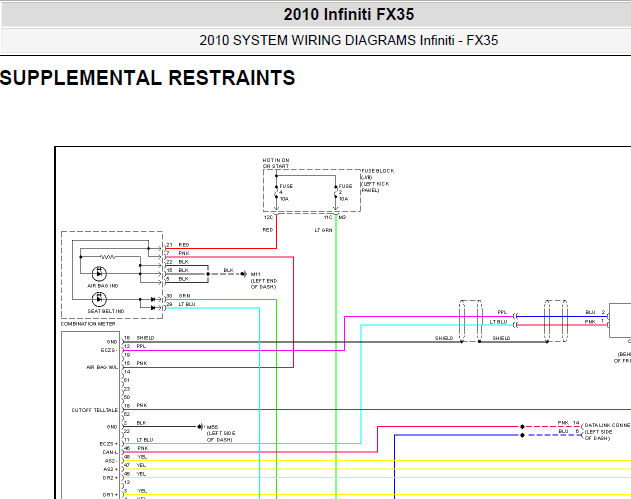This screenshot has height=499, width=631.
Task: Click the M55 ground symbol
Action: (200, 426)
